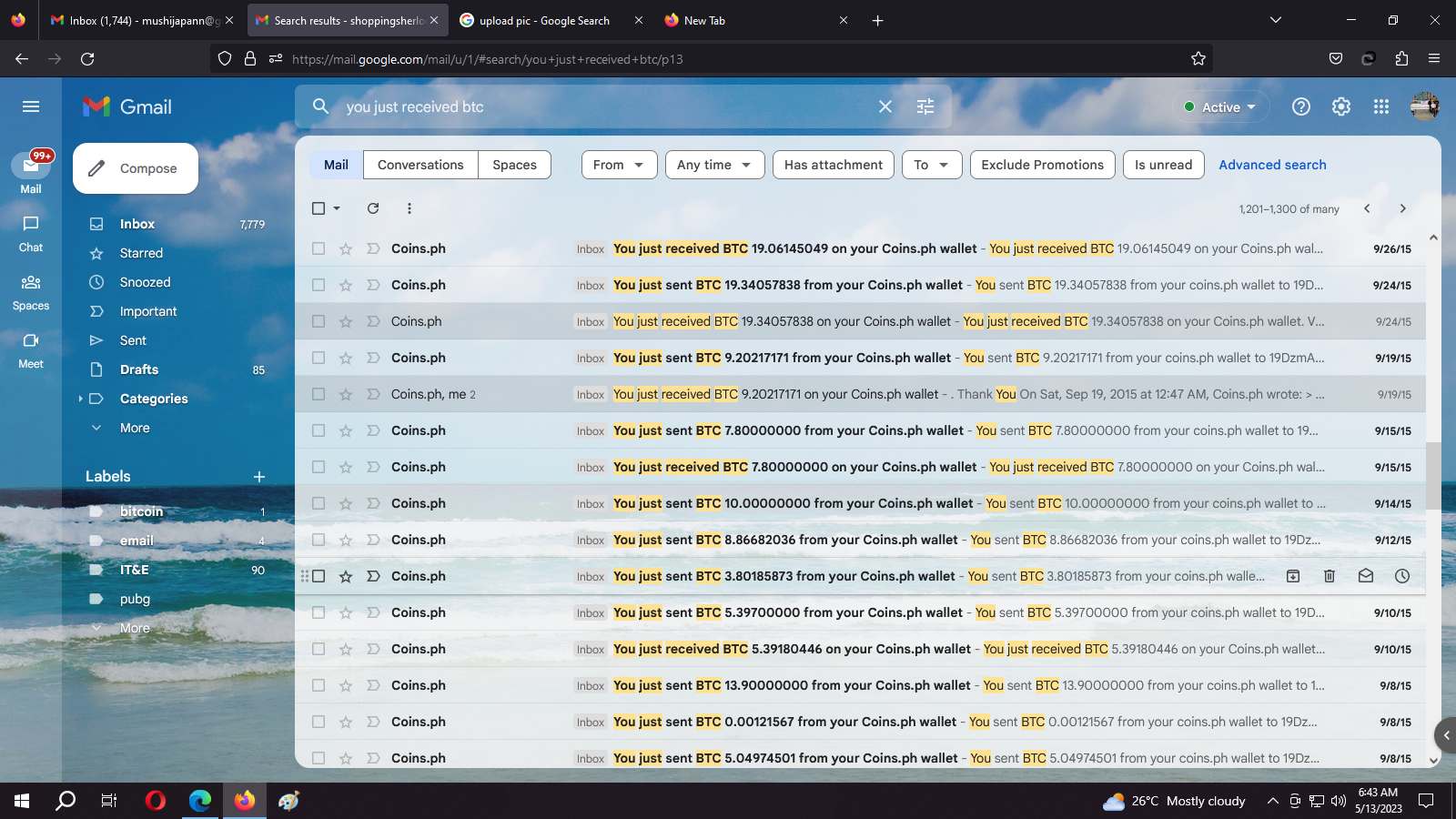The height and width of the screenshot is (819, 1456).
Task: Open the From filter dropdown
Action: [x=619, y=165]
